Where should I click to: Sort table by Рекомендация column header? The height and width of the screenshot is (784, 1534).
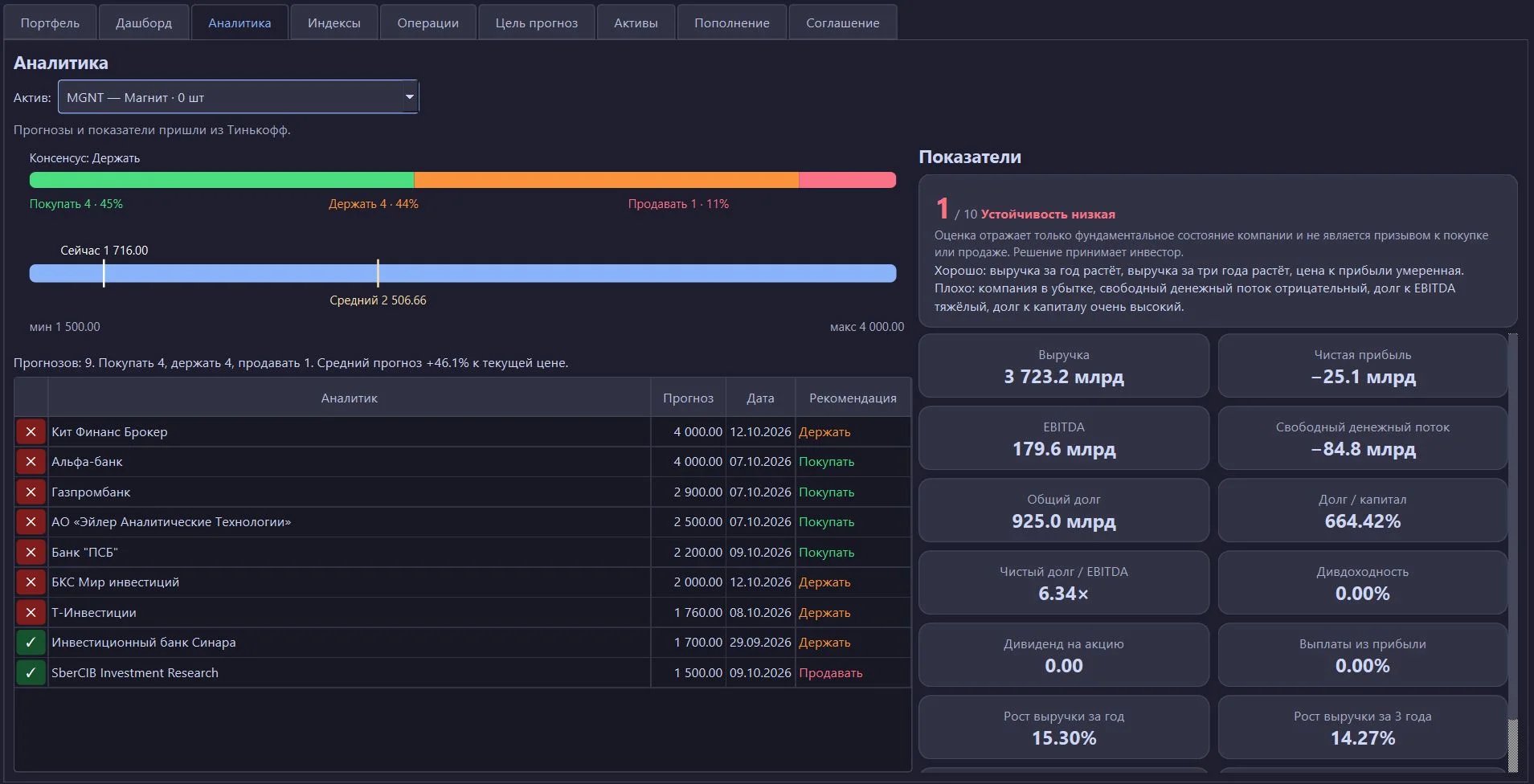(853, 398)
